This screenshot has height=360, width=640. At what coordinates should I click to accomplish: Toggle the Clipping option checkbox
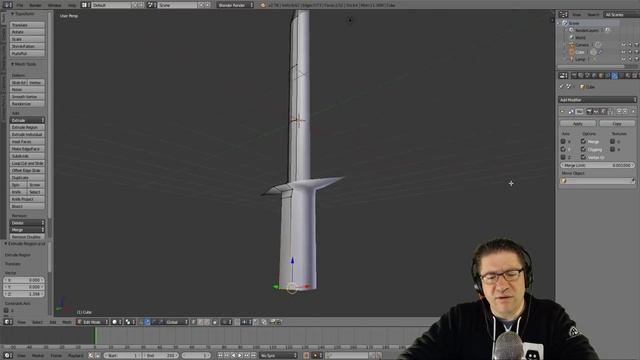583,149
